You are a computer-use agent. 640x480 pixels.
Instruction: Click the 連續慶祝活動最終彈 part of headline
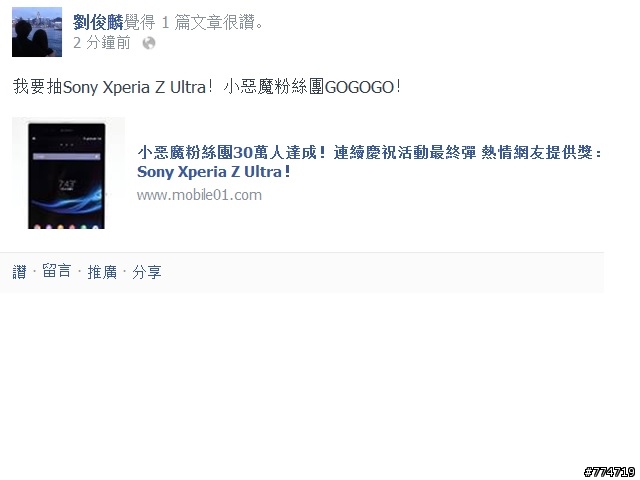click(405, 153)
